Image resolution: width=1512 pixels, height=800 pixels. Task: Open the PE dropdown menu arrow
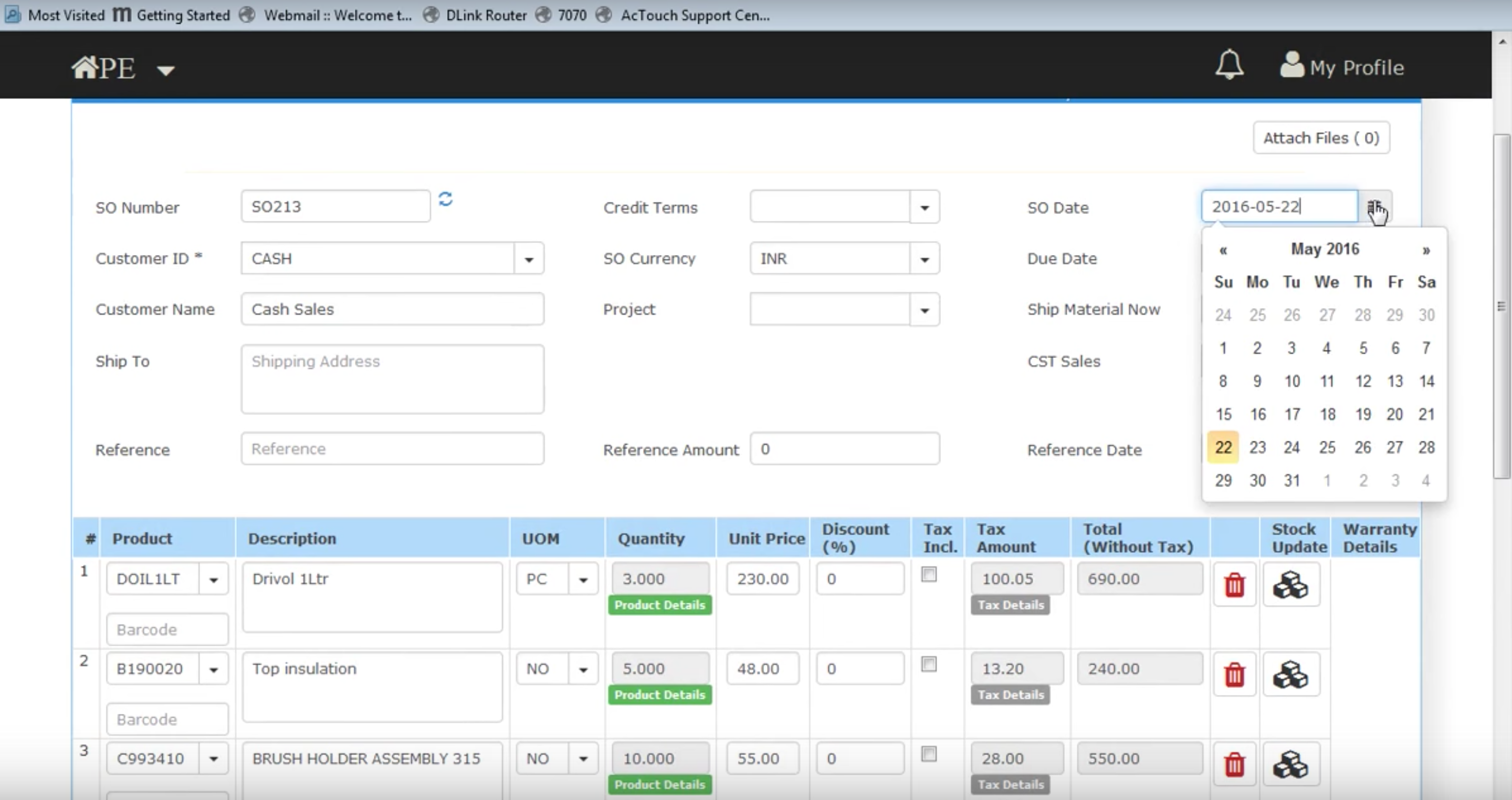pyautogui.click(x=166, y=70)
